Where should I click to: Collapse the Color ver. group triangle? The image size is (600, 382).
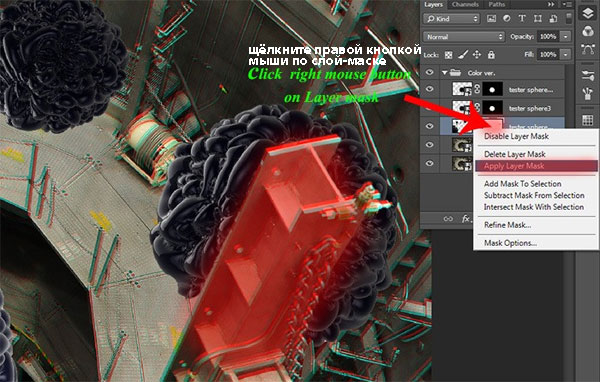445,72
